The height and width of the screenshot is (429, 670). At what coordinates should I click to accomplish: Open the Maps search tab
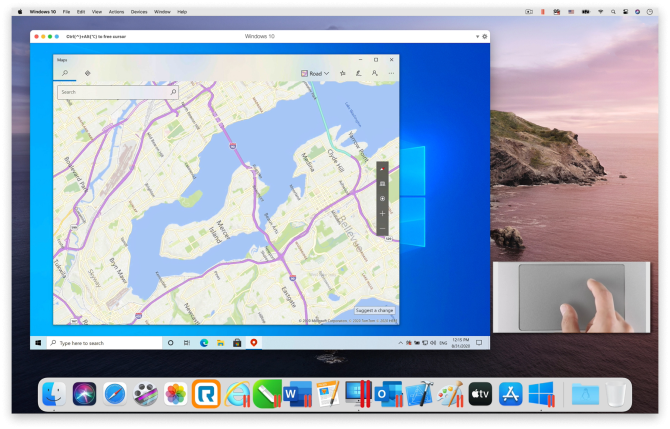(x=65, y=73)
